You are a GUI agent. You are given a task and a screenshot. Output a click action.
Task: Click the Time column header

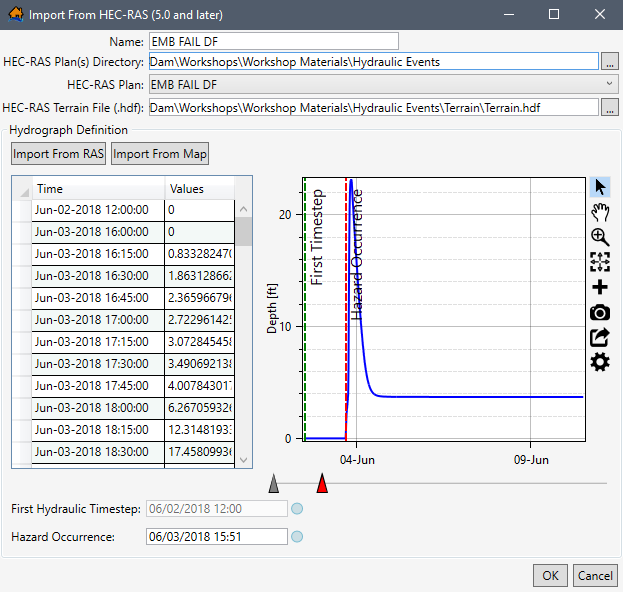pos(98,188)
